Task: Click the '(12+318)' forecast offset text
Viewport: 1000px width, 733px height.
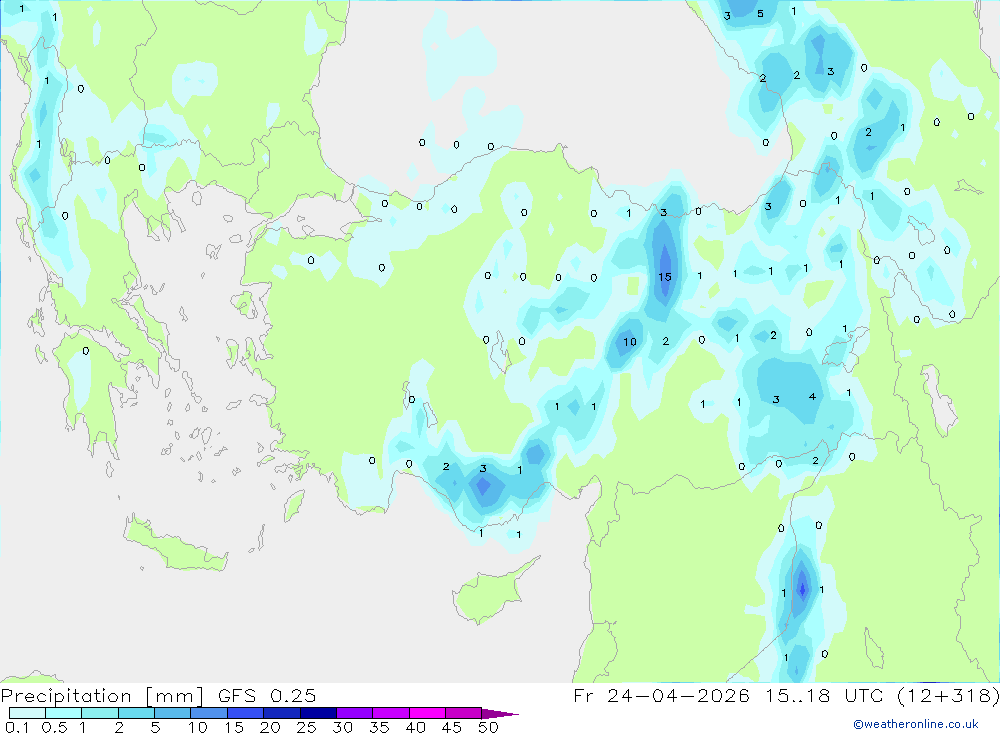Action: pos(948,695)
